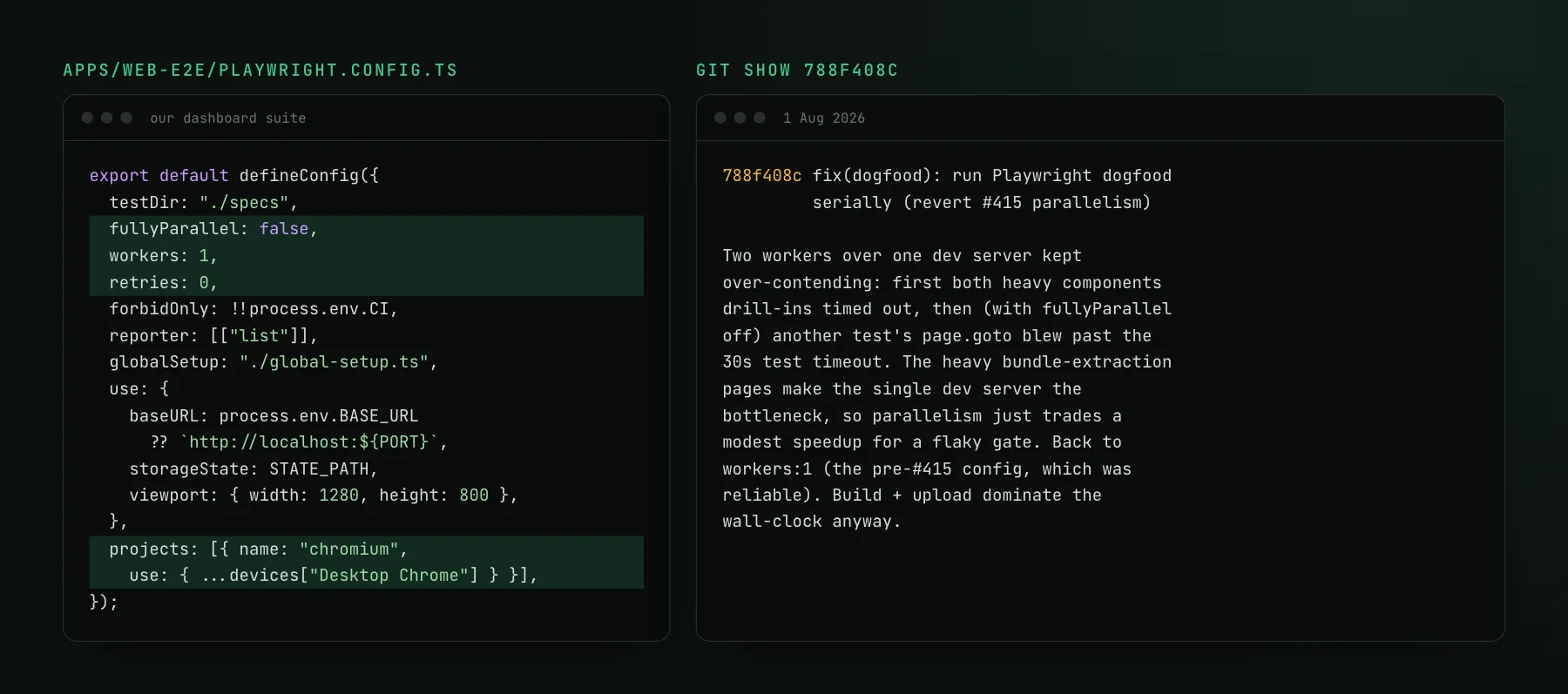Click the testDir "./specs" line
1568x694 pixels.
[204, 203]
